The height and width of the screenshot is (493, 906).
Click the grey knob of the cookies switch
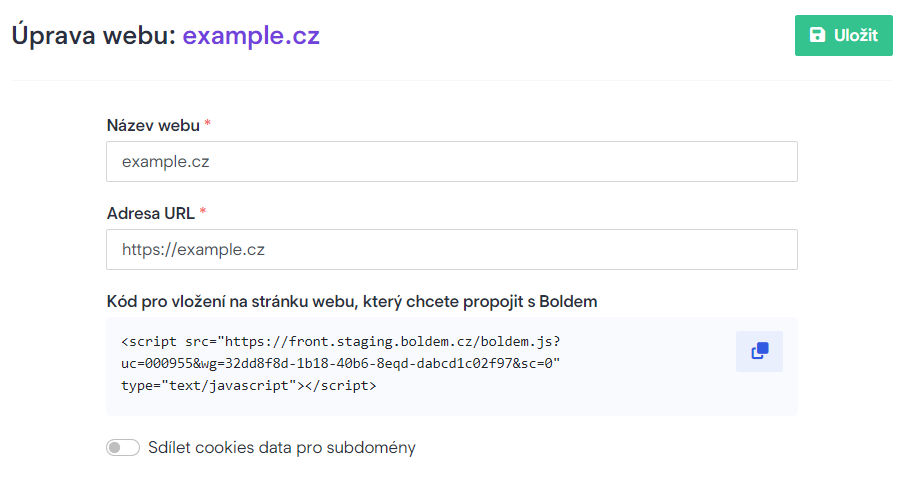pyautogui.click(x=115, y=447)
